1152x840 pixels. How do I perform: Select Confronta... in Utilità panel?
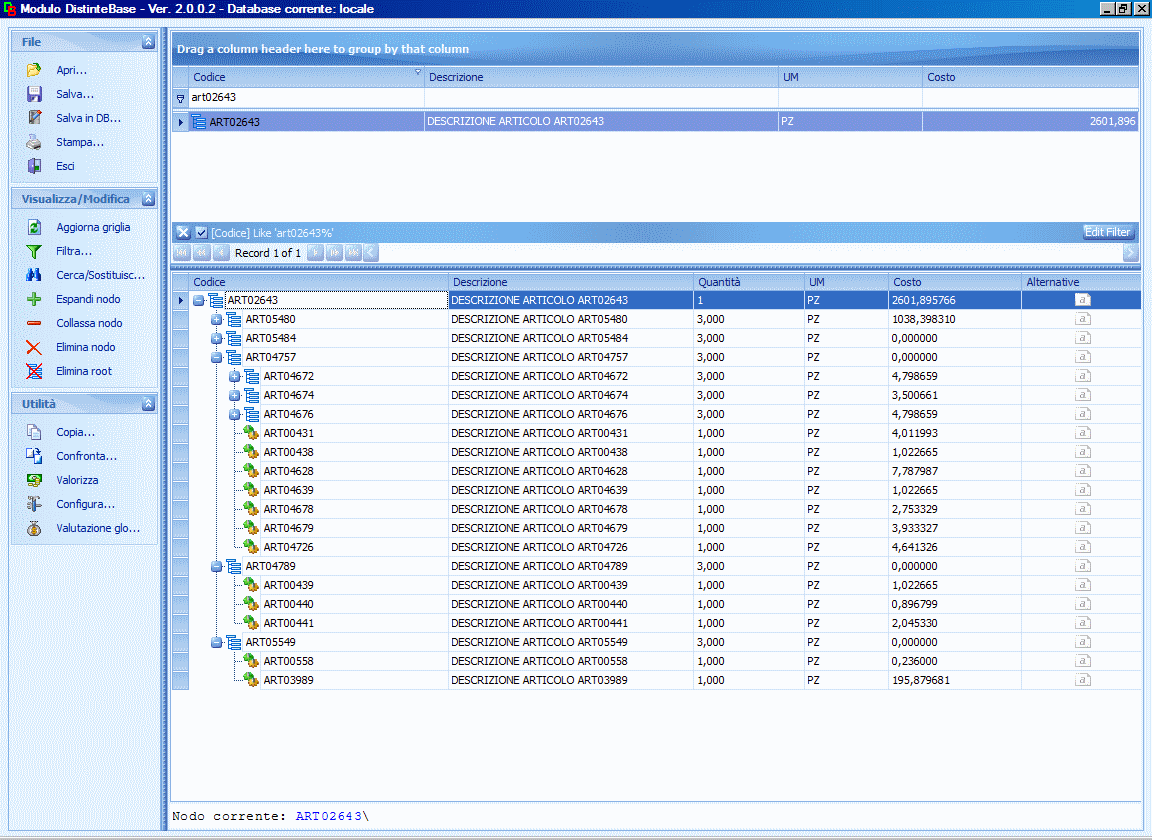[x=87, y=456]
